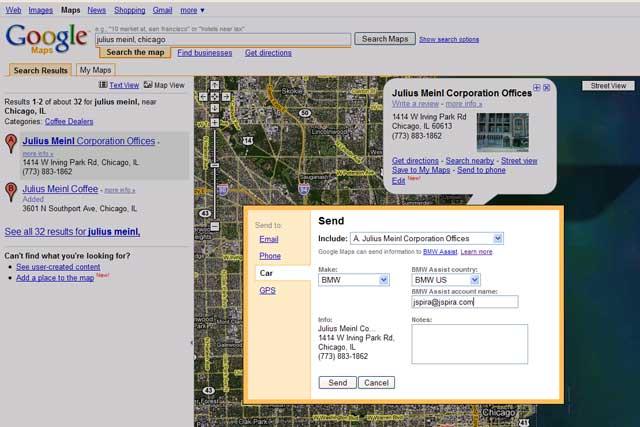Click inside the Notes text area
Image resolution: width=640 pixels, height=427 pixels.
(469, 344)
